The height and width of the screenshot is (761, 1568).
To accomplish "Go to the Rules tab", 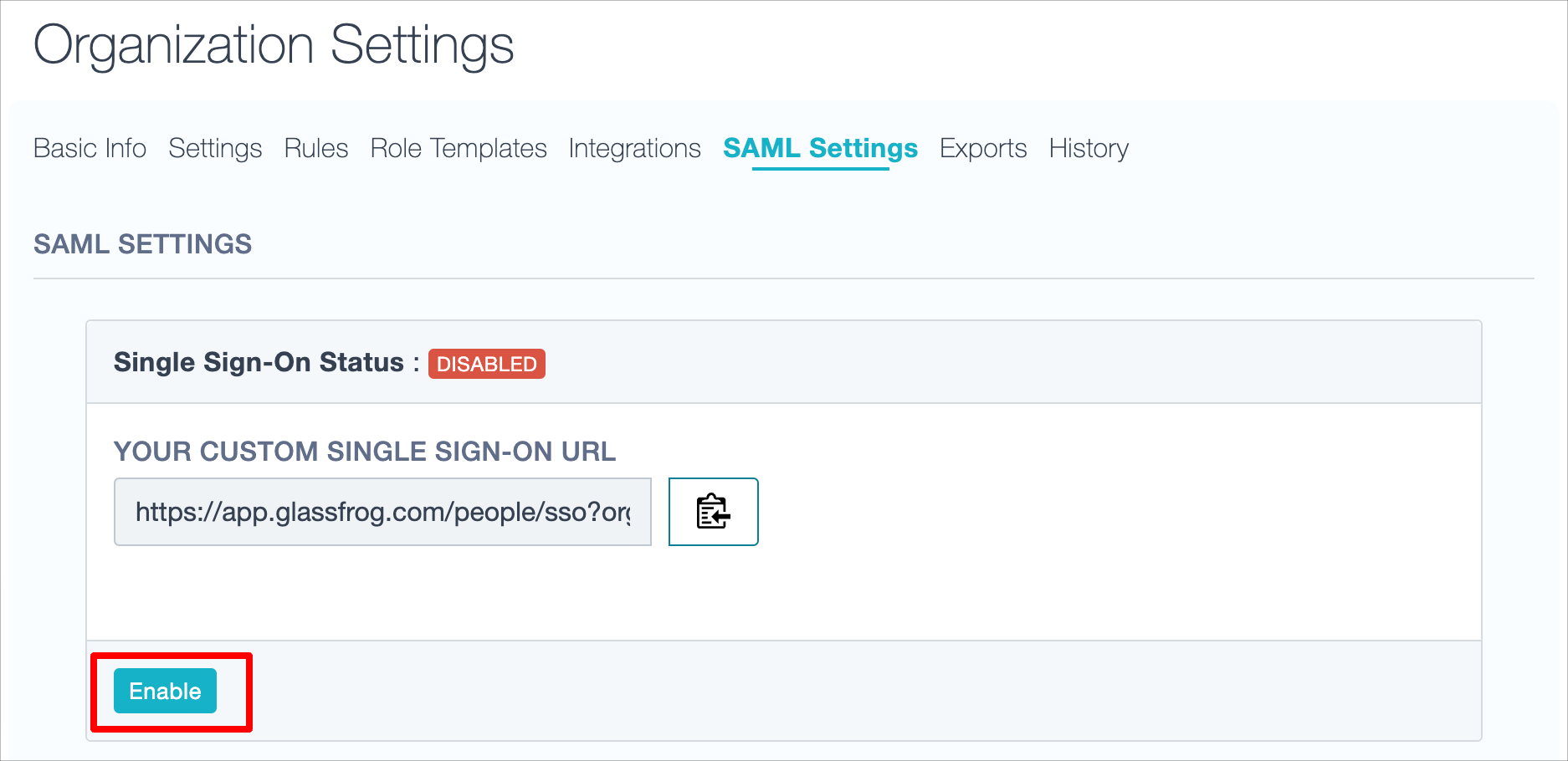I will [316, 148].
